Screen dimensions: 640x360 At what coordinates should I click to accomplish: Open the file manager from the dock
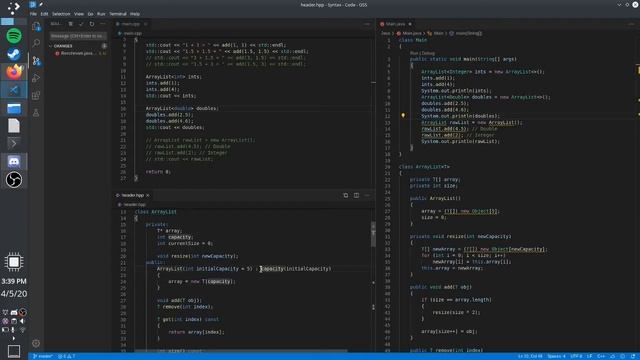point(14,108)
